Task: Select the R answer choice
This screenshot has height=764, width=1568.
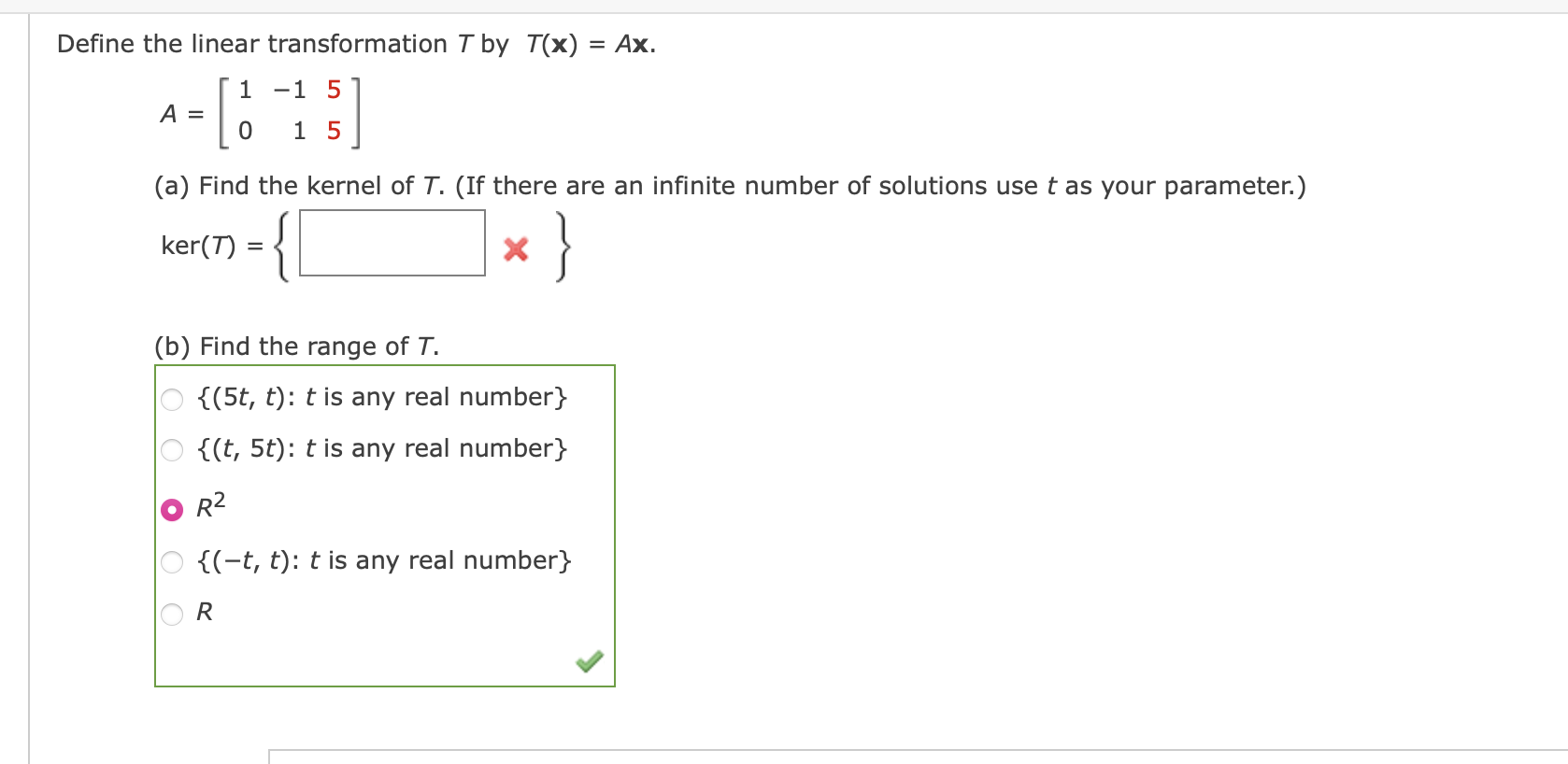Action: [x=171, y=613]
